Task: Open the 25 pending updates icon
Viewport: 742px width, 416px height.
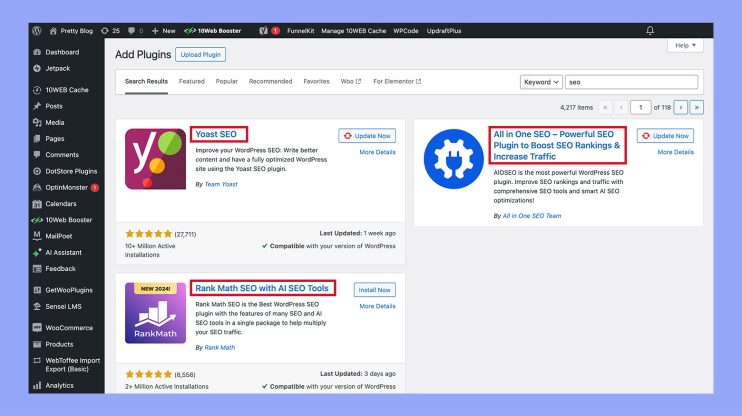Action: tap(110, 31)
